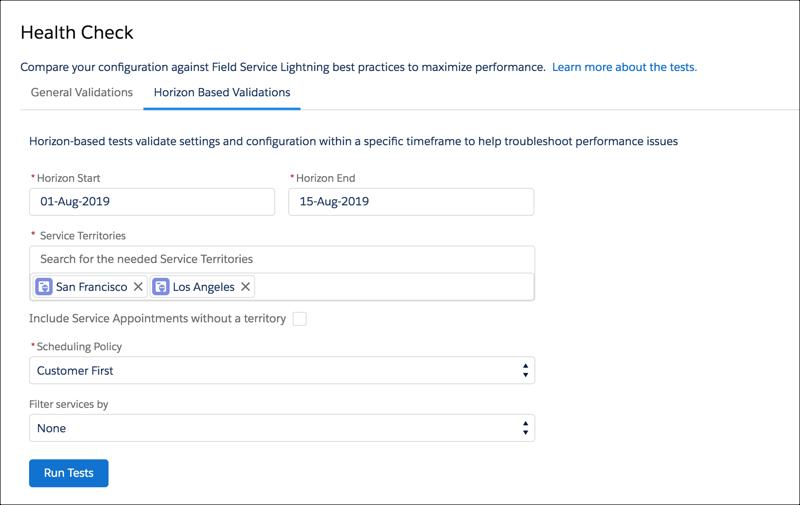Click the Filter services by label
The height and width of the screenshot is (505, 800).
pyautogui.click(x=68, y=405)
